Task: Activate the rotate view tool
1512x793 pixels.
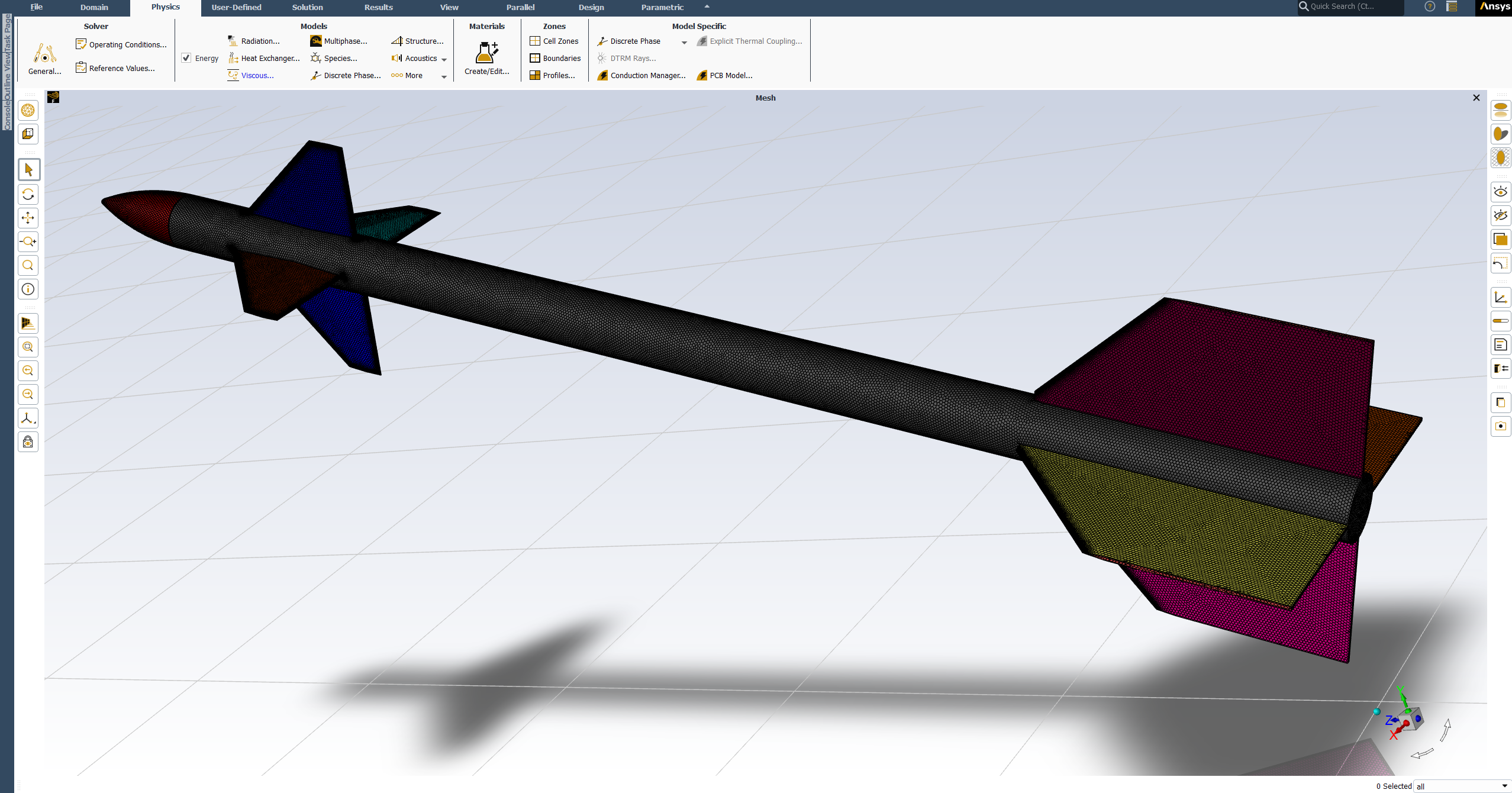Action: tap(28, 194)
